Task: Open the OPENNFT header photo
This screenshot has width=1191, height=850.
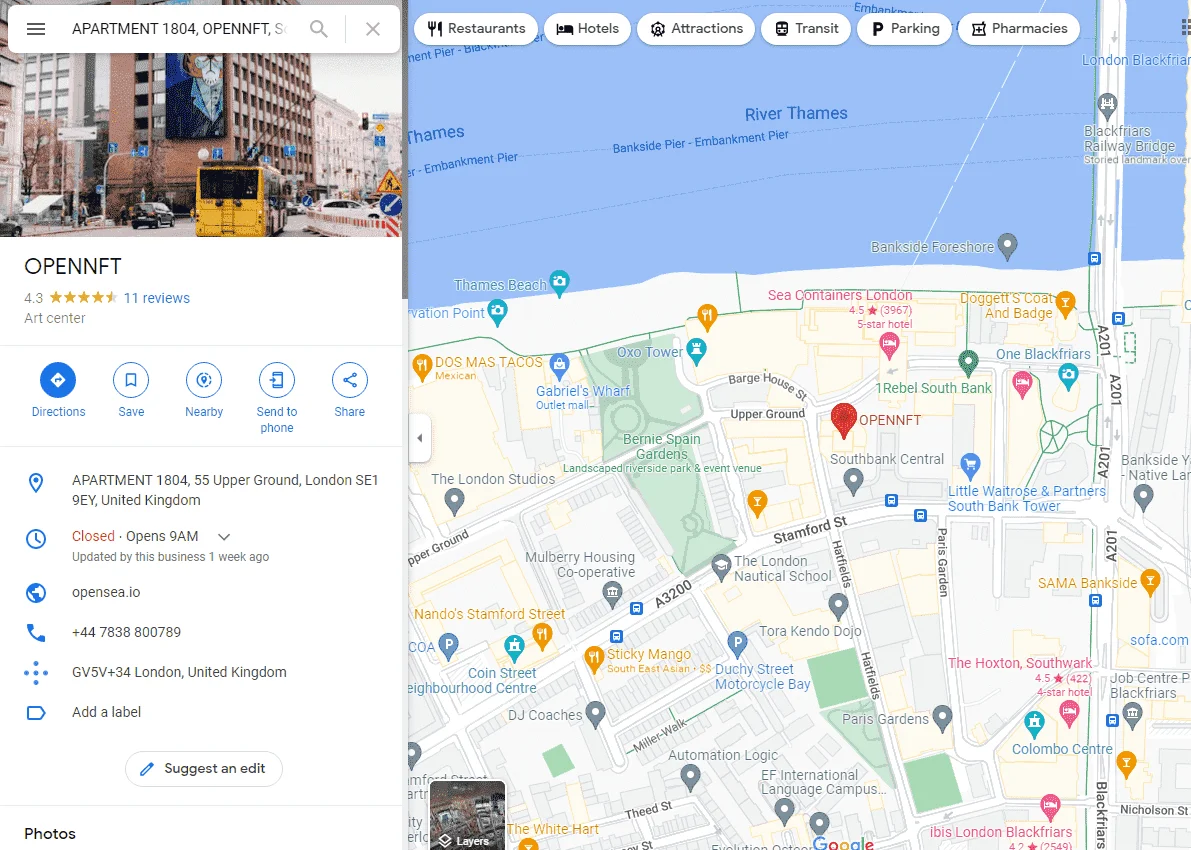Action: click(x=201, y=144)
